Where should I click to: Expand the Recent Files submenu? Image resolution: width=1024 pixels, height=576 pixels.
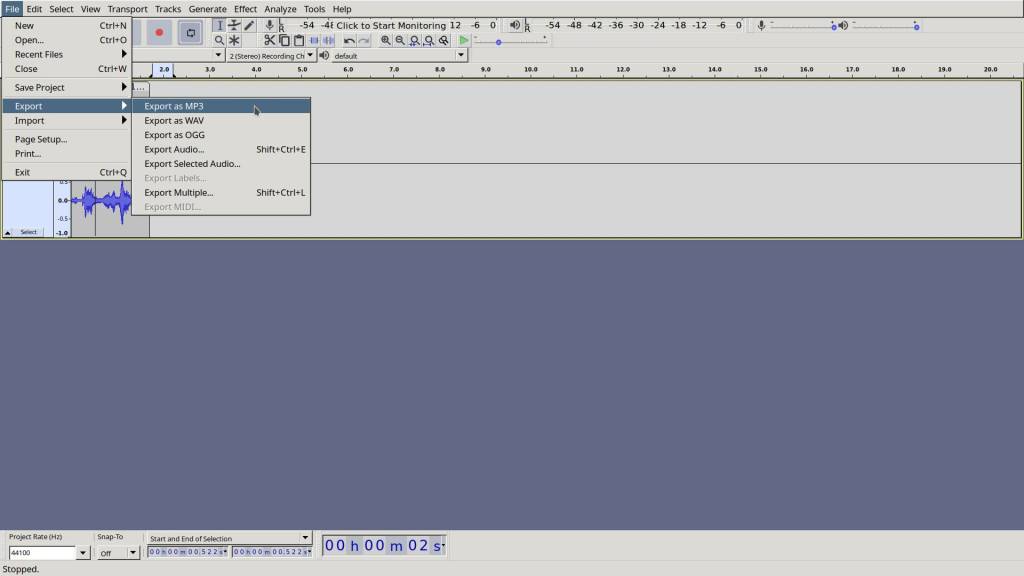point(67,54)
